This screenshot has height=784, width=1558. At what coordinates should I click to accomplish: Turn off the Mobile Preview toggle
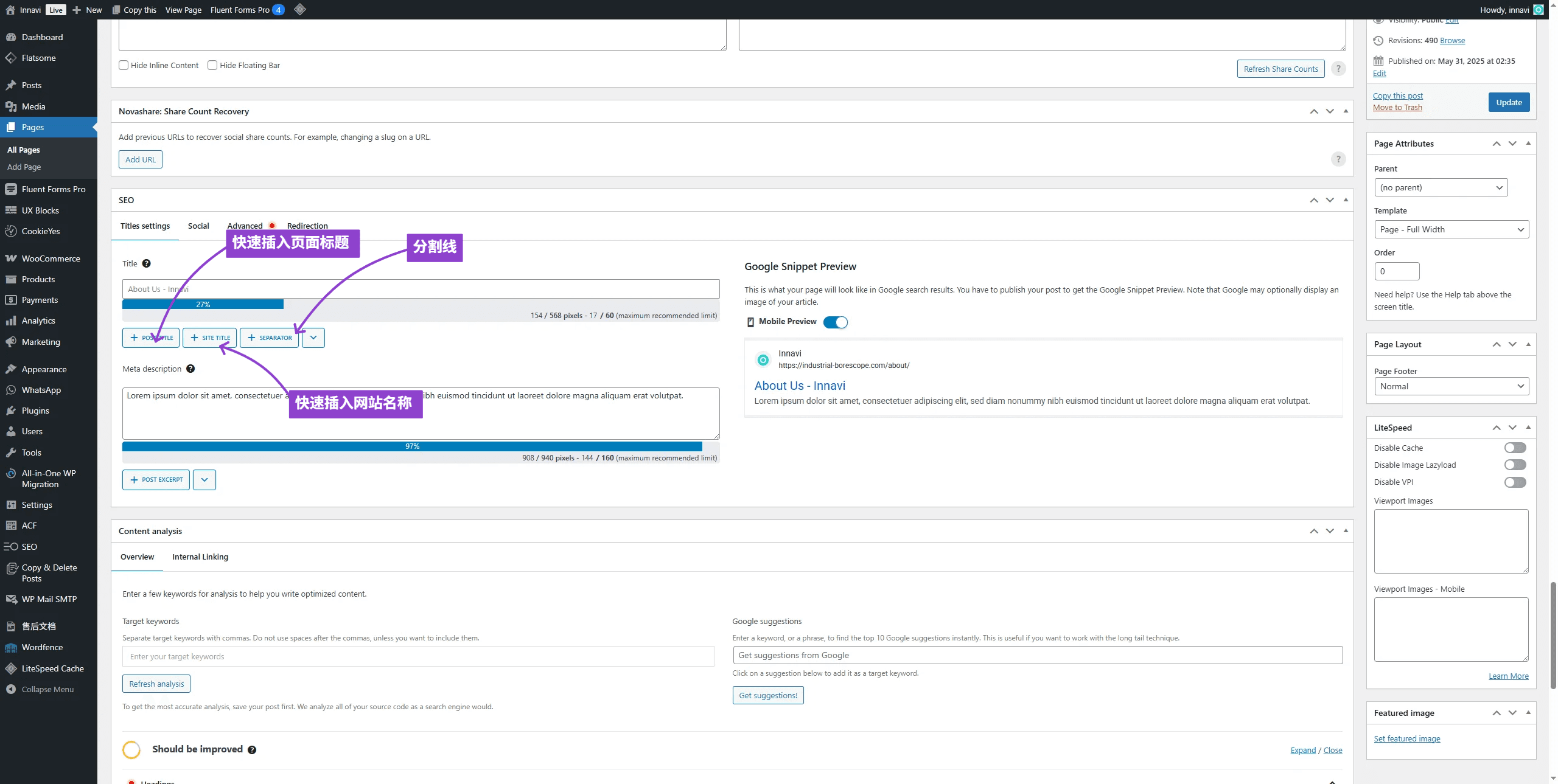pyautogui.click(x=835, y=322)
